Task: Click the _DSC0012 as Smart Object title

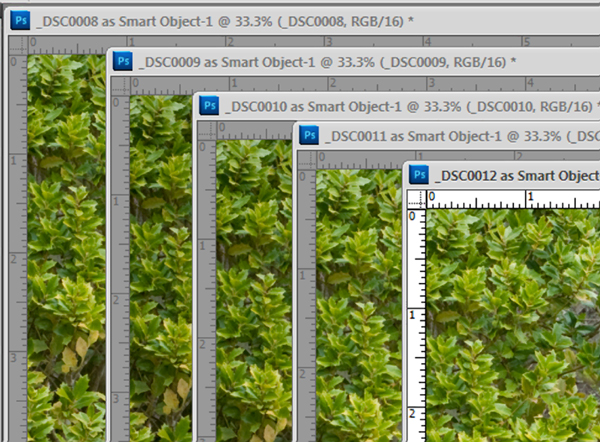Action: coord(517,176)
